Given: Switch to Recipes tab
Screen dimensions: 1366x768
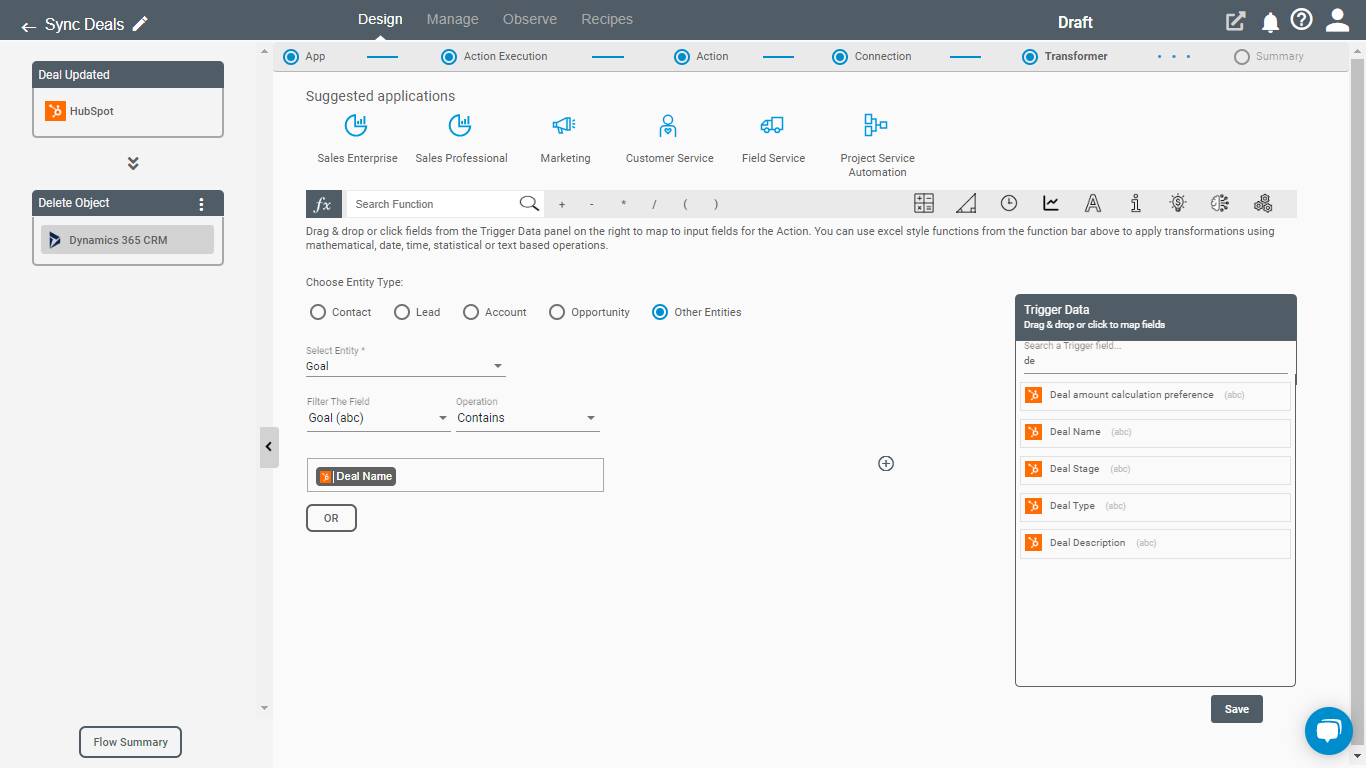Looking at the screenshot, I should point(607,19).
